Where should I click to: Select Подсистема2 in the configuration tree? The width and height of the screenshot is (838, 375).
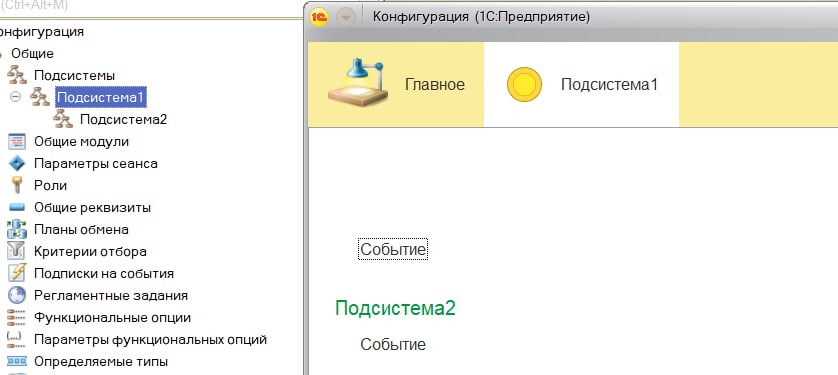123,119
